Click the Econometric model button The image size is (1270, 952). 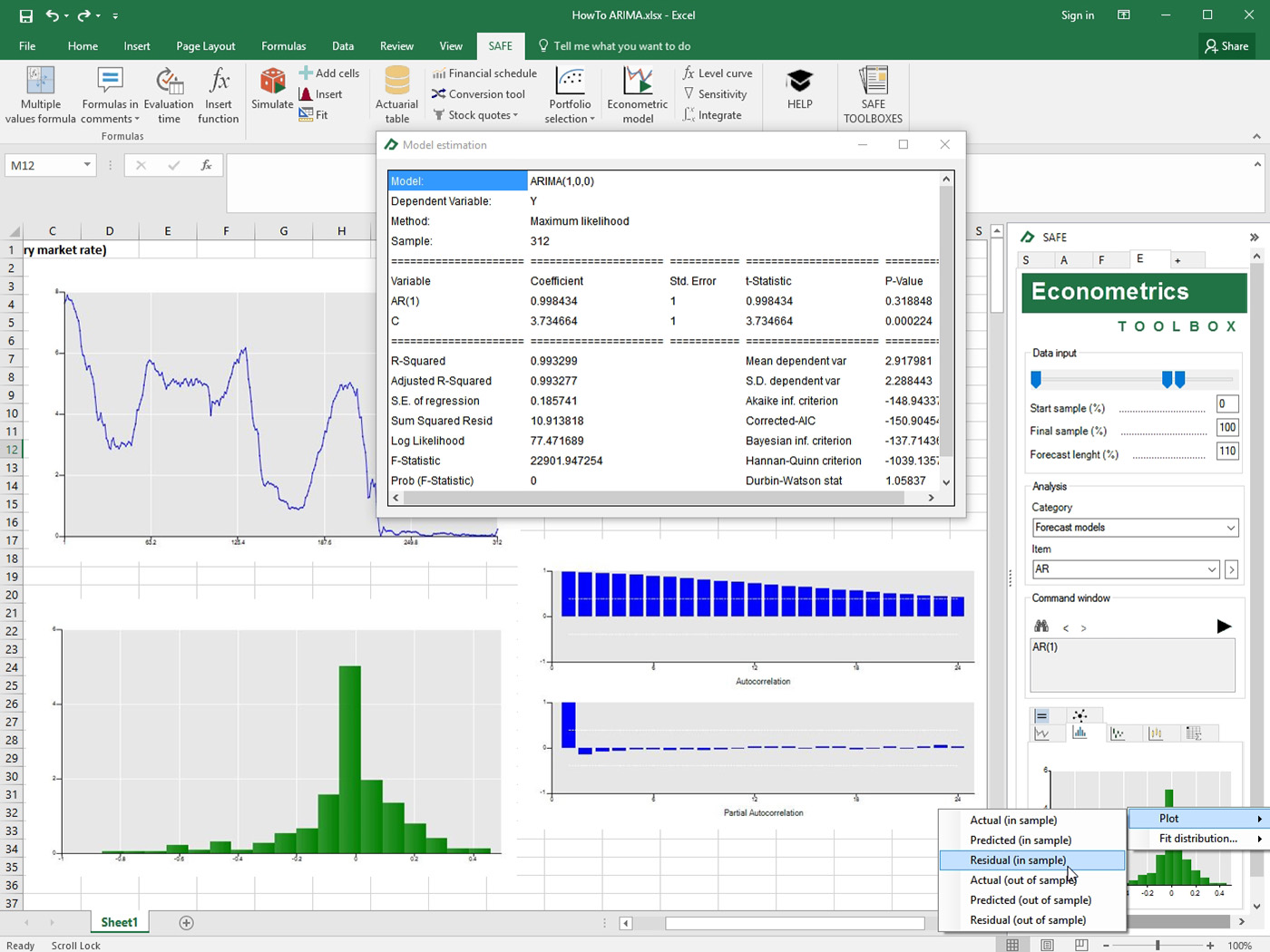(x=638, y=94)
